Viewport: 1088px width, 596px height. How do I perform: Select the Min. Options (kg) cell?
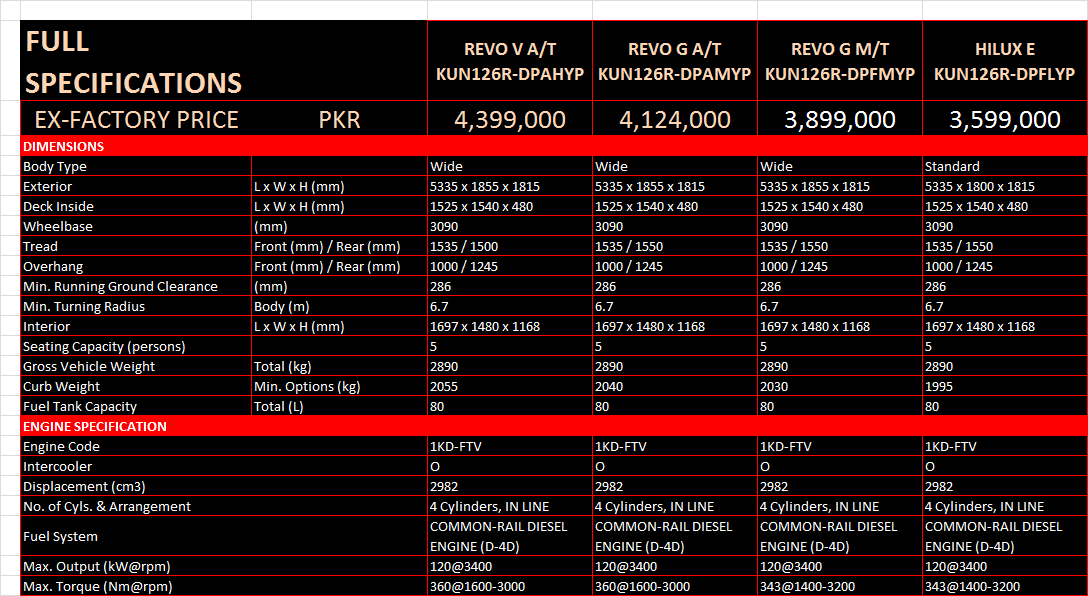(x=339, y=386)
